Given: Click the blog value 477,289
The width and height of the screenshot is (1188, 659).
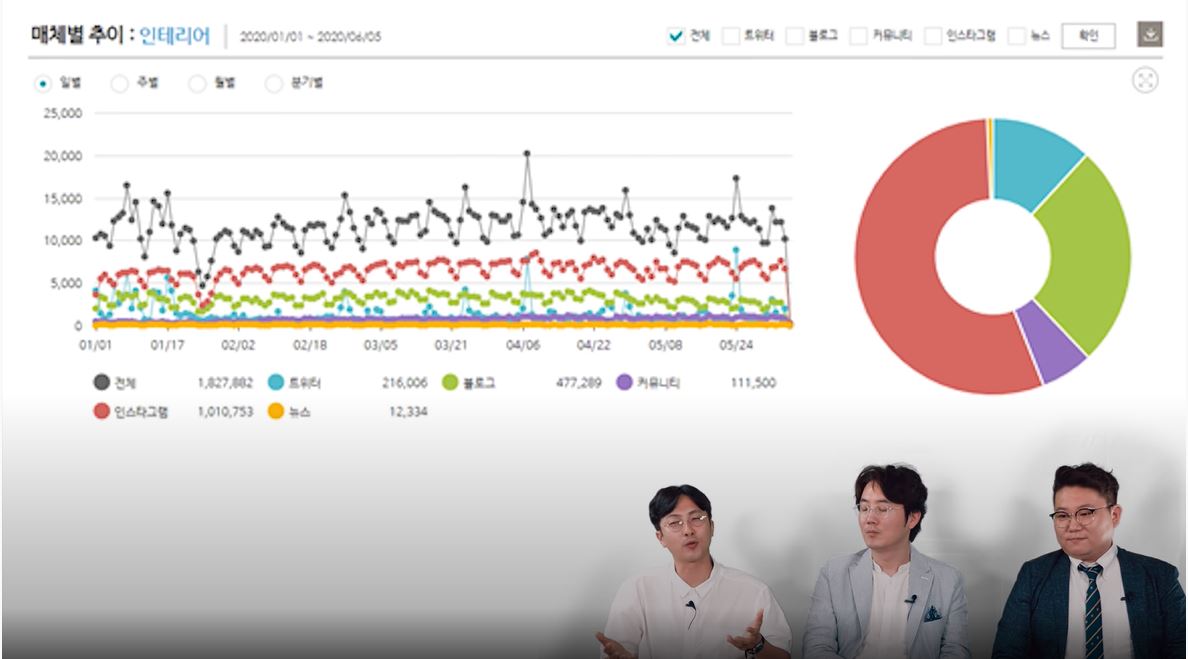Looking at the screenshot, I should [578, 383].
